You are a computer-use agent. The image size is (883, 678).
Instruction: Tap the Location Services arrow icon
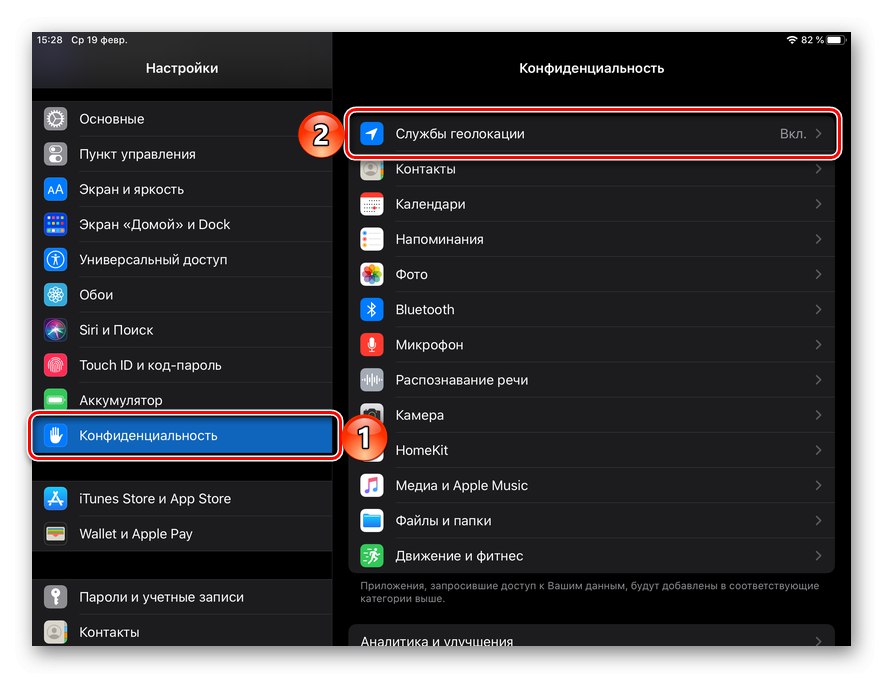pyautogui.click(x=372, y=133)
